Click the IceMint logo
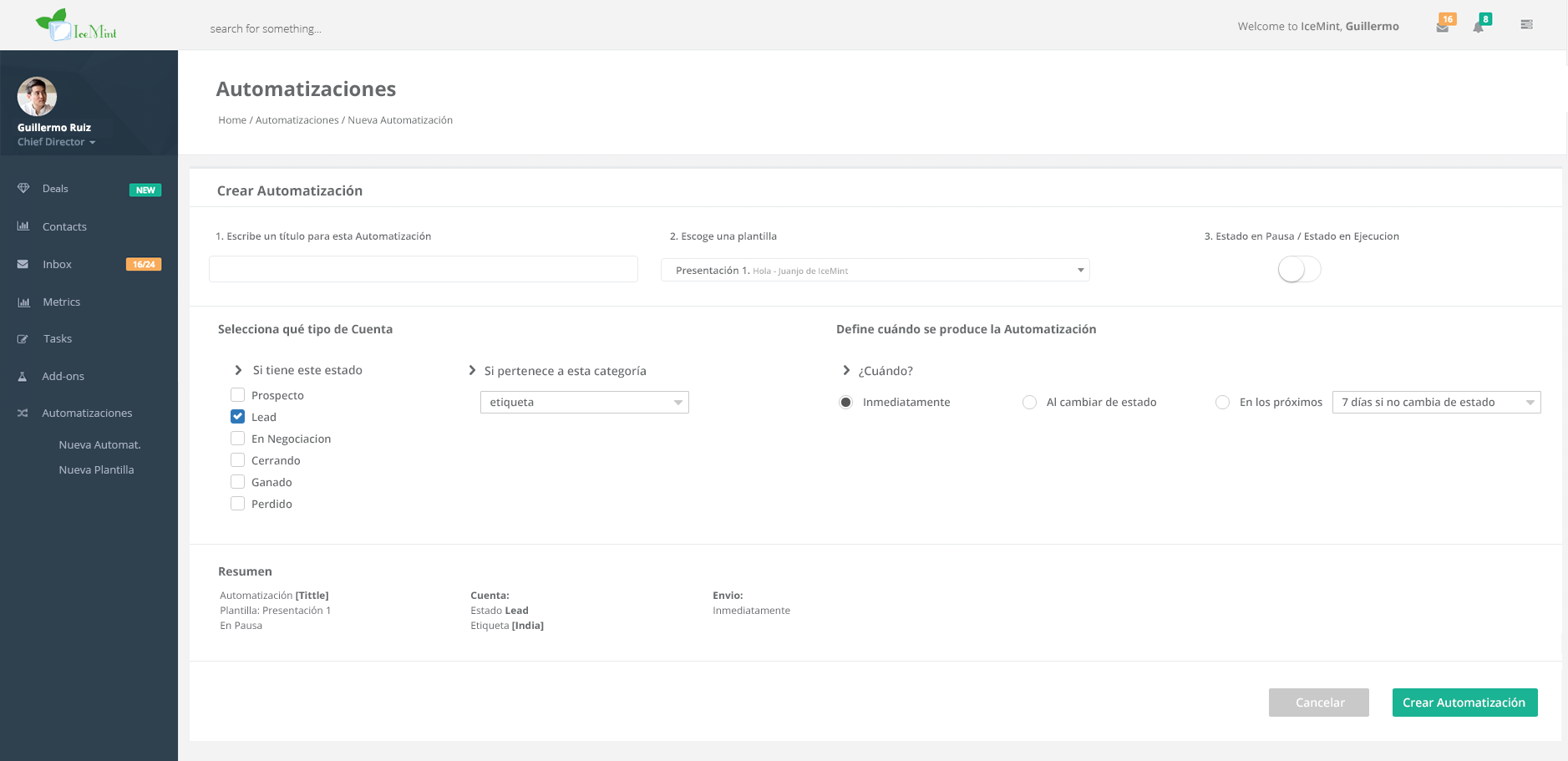 76,25
